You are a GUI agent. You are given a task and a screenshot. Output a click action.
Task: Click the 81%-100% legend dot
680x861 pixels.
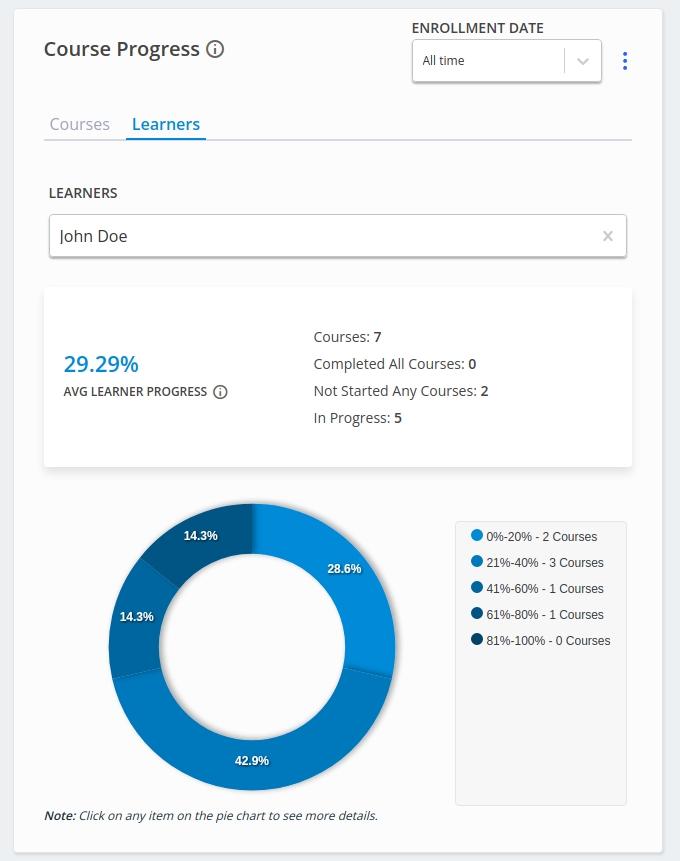[x=477, y=640]
